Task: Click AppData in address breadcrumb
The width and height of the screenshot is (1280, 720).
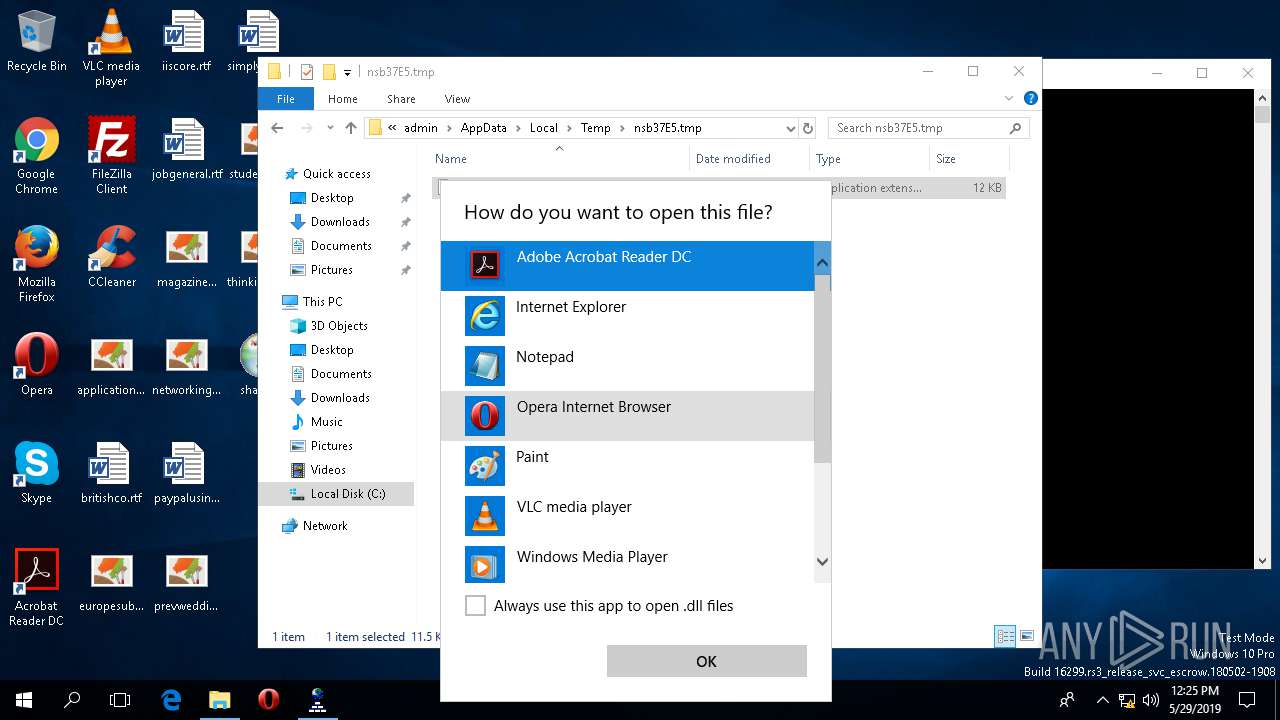Action: (483, 128)
